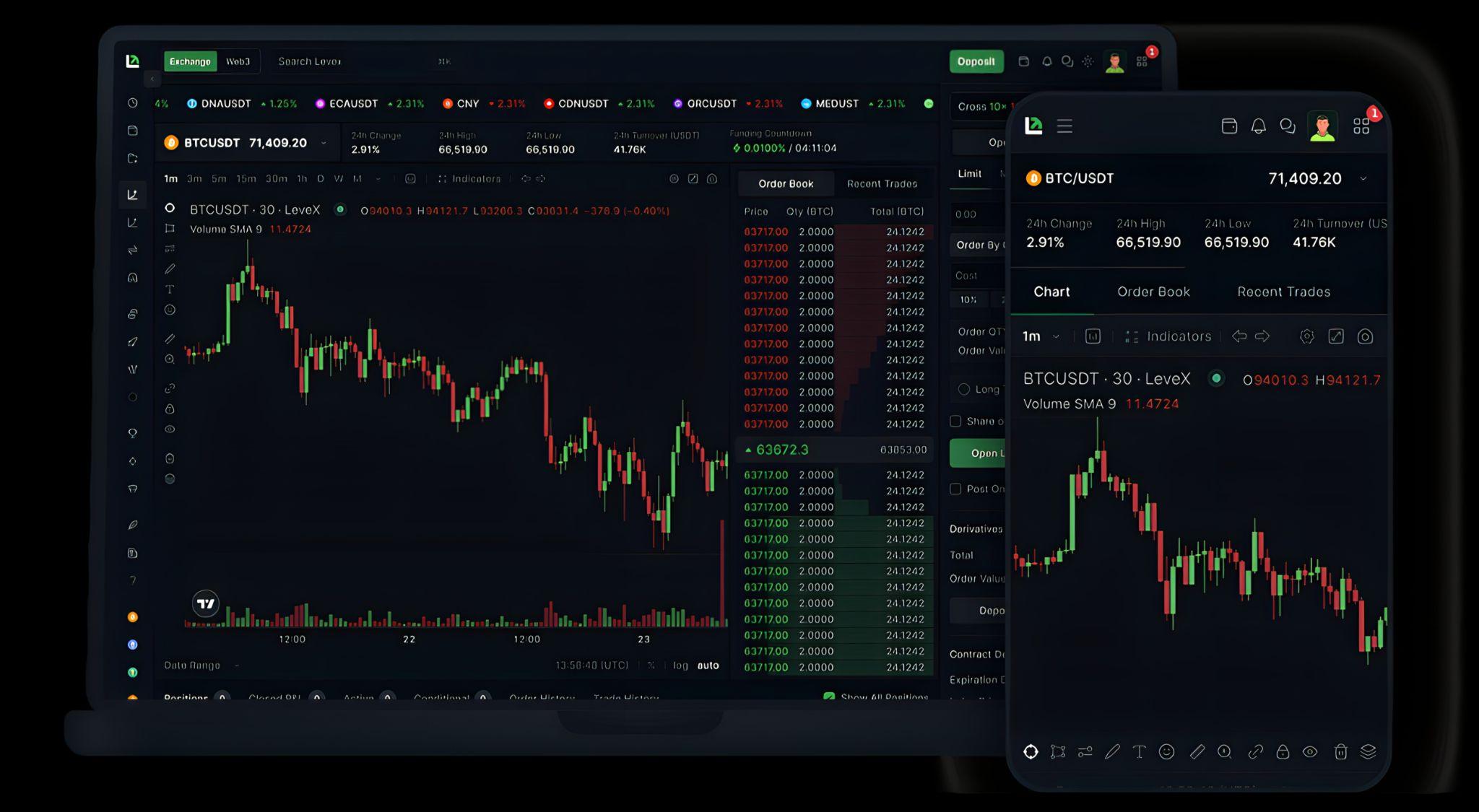This screenshot has height=812, width=1479.
Task: Open Order Book tab on phone
Action: click(x=1153, y=292)
